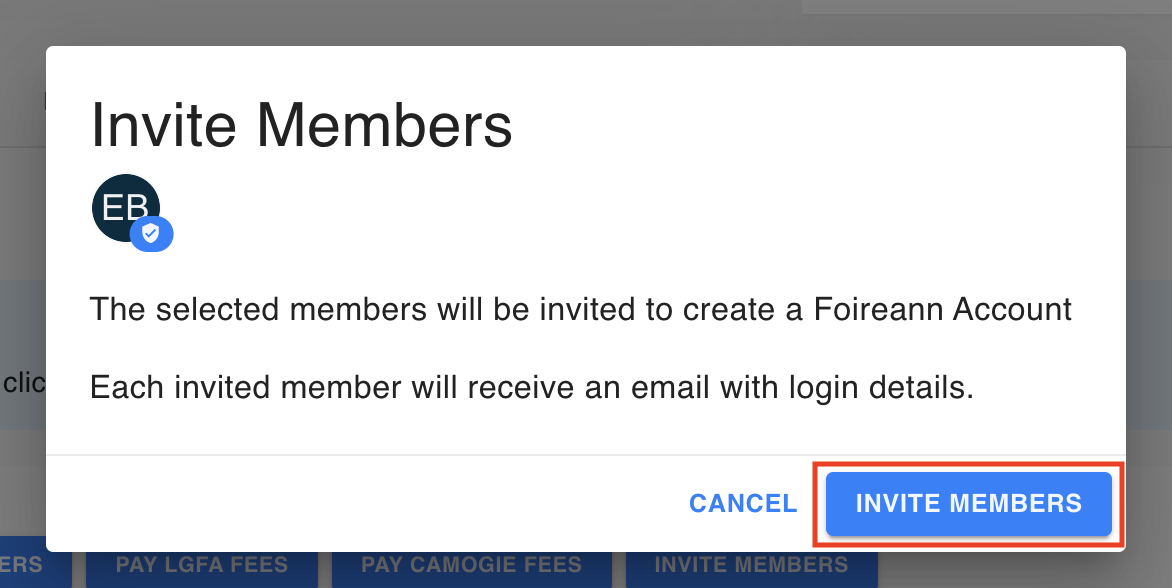Click the highlighted INVITE MEMBERS button

968,504
